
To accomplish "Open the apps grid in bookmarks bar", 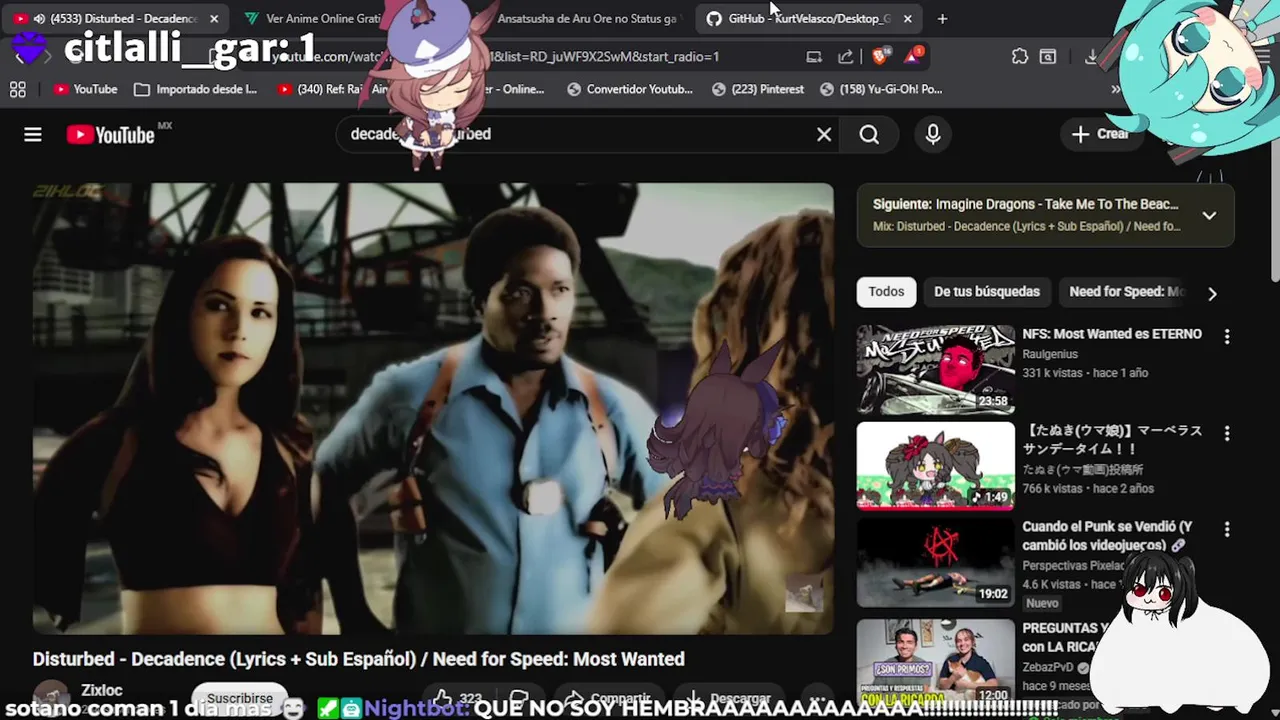I will pyautogui.click(x=18, y=89).
